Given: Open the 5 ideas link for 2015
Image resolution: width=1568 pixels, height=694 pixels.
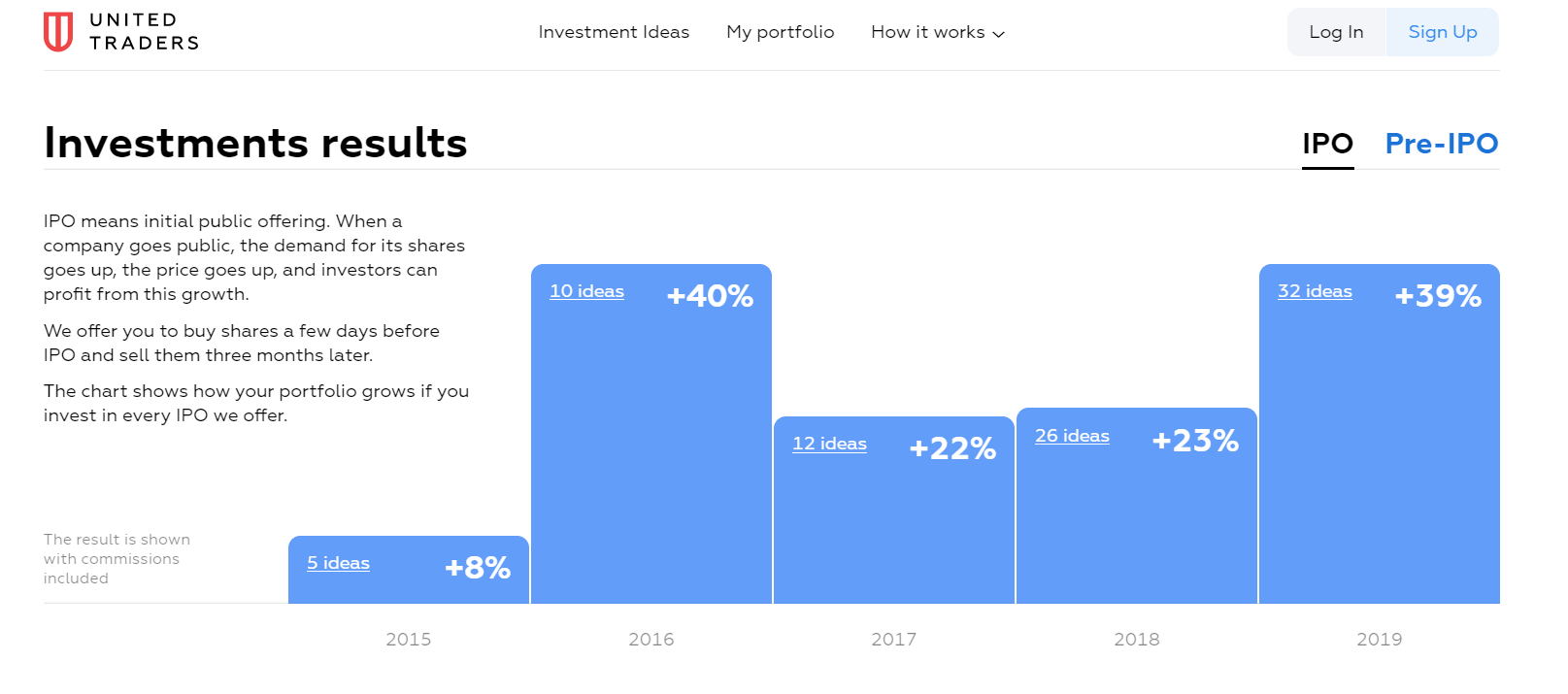Looking at the screenshot, I should [337, 563].
